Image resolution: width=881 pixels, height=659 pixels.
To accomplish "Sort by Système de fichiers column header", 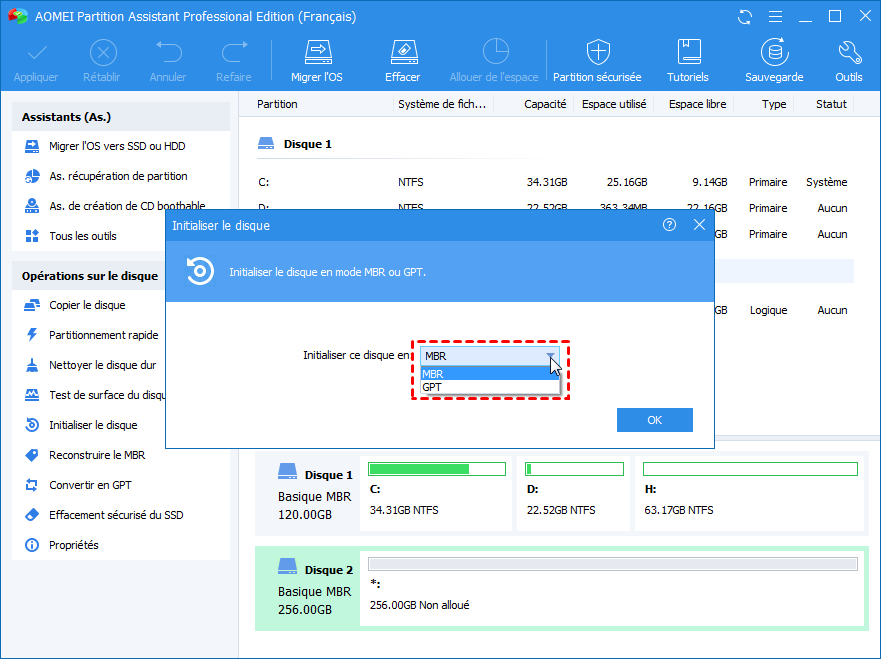I will click(x=442, y=104).
